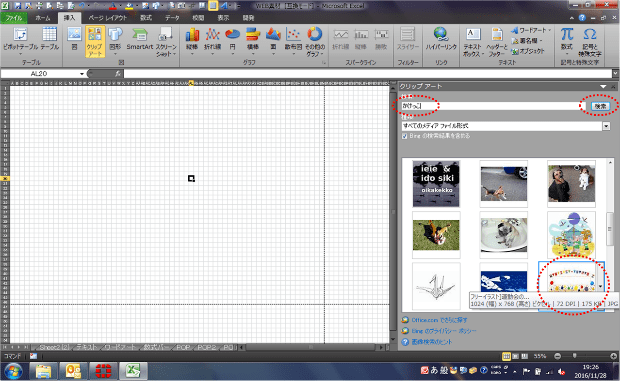Insert a scatter chart (散布図)
Screen dimensions: 620x381
coord(293,40)
